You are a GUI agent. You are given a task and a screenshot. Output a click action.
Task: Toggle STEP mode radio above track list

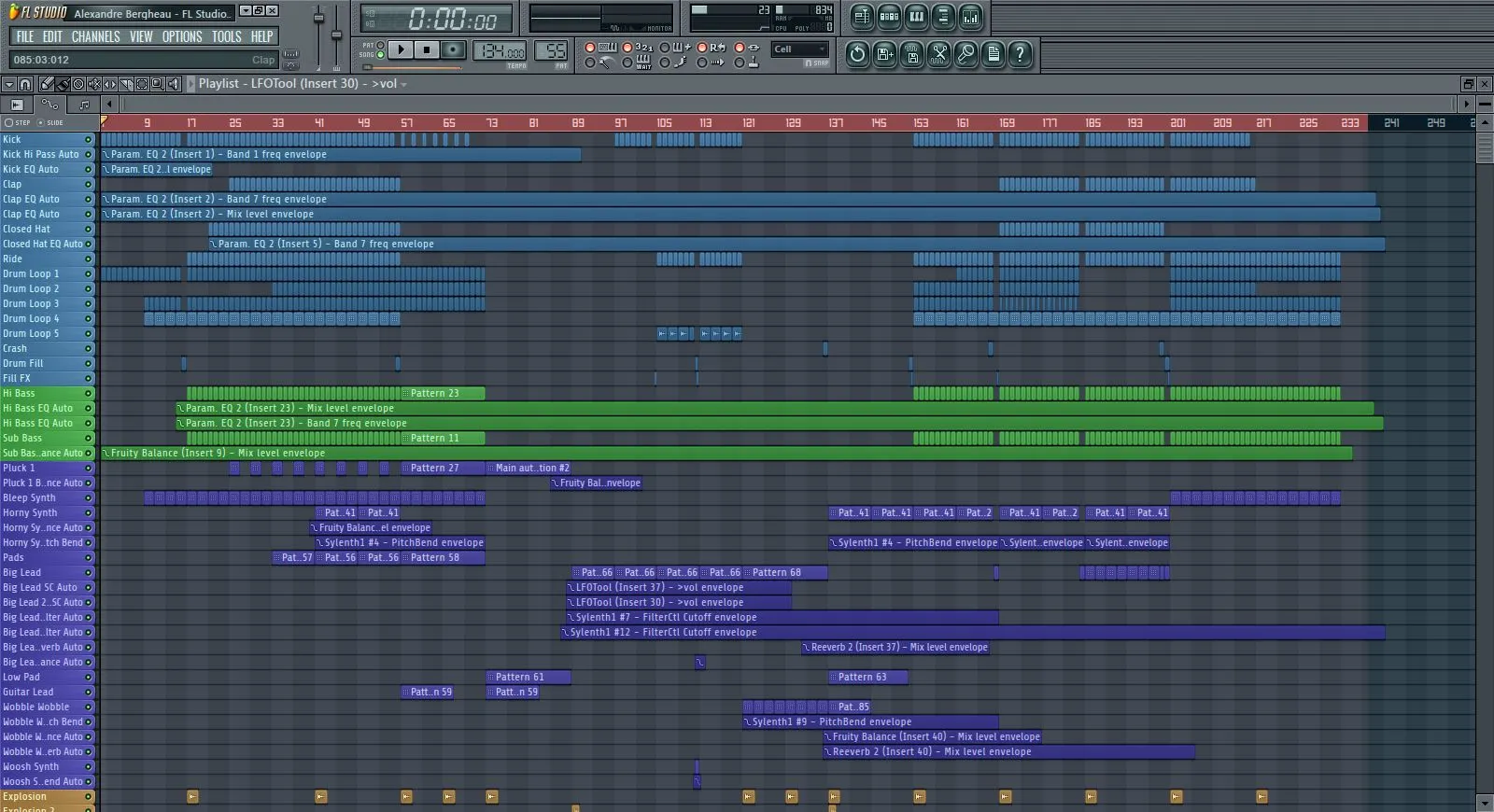click(x=8, y=122)
